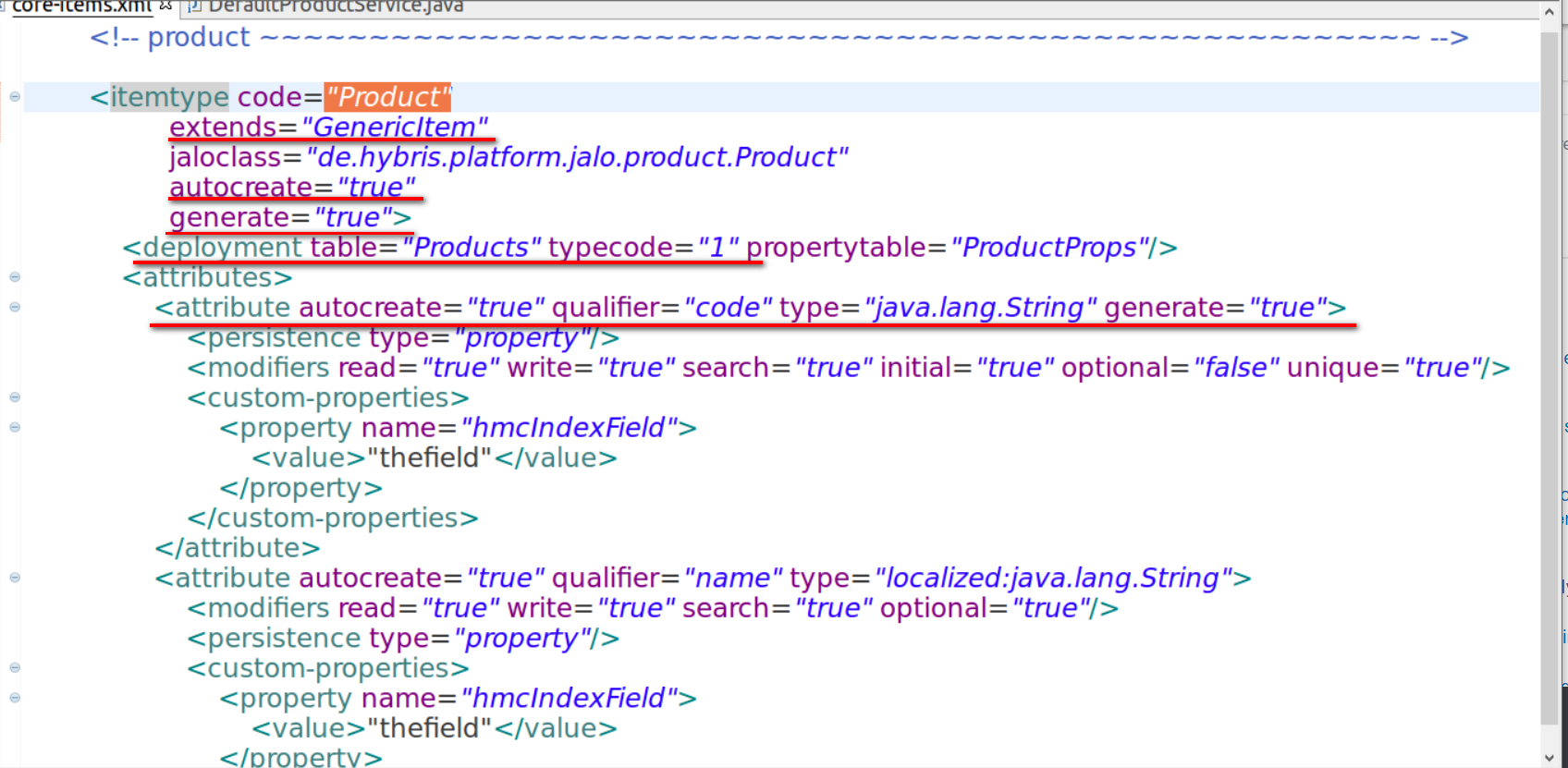Click the optional="true" modifier
The height and width of the screenshot is (768, 1568).
click(x=985, y=608)
